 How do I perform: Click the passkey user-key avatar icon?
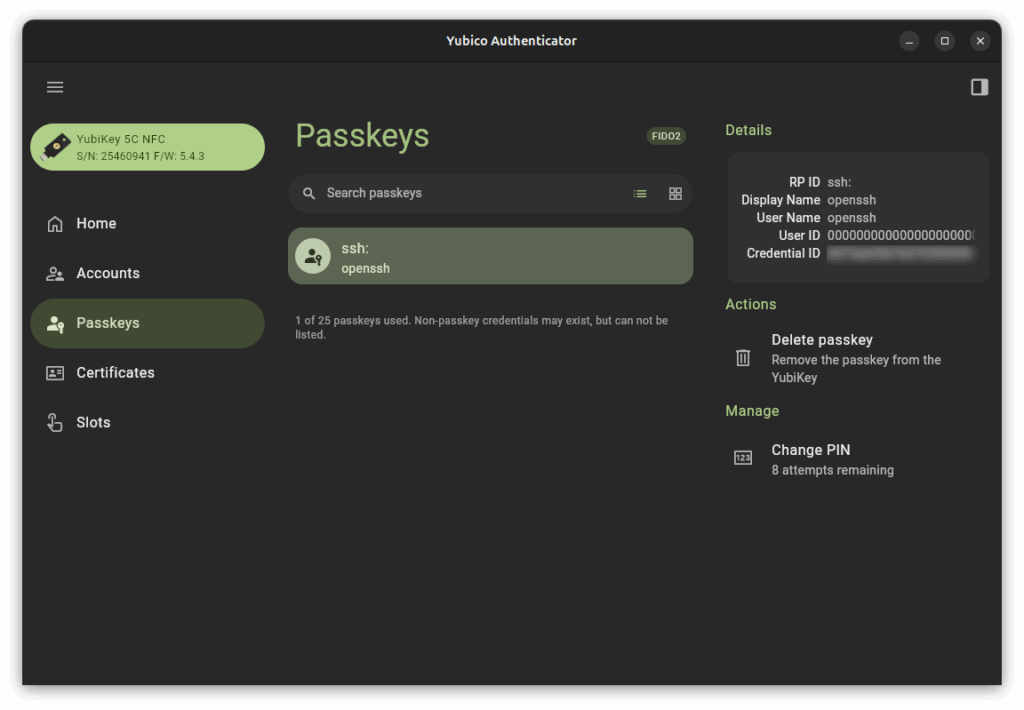(313, 256)
